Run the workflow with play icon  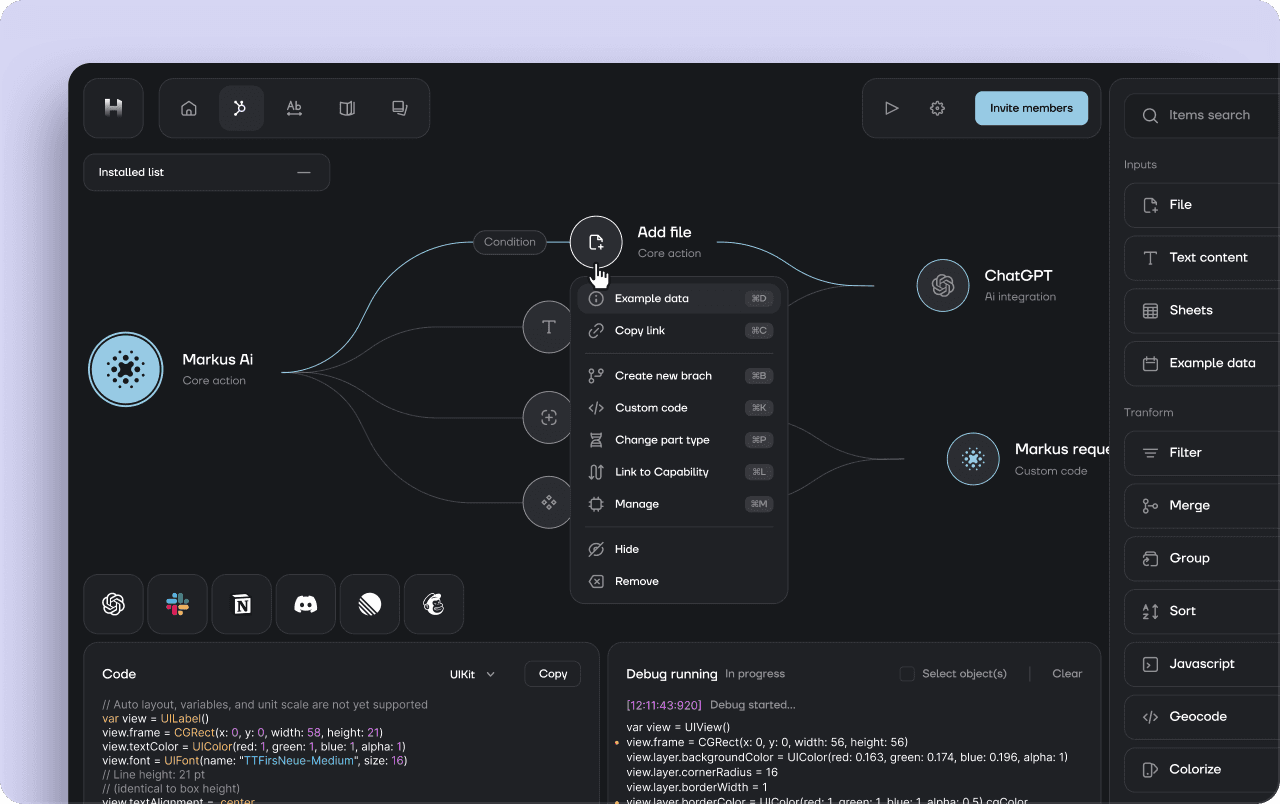(891, 108)
